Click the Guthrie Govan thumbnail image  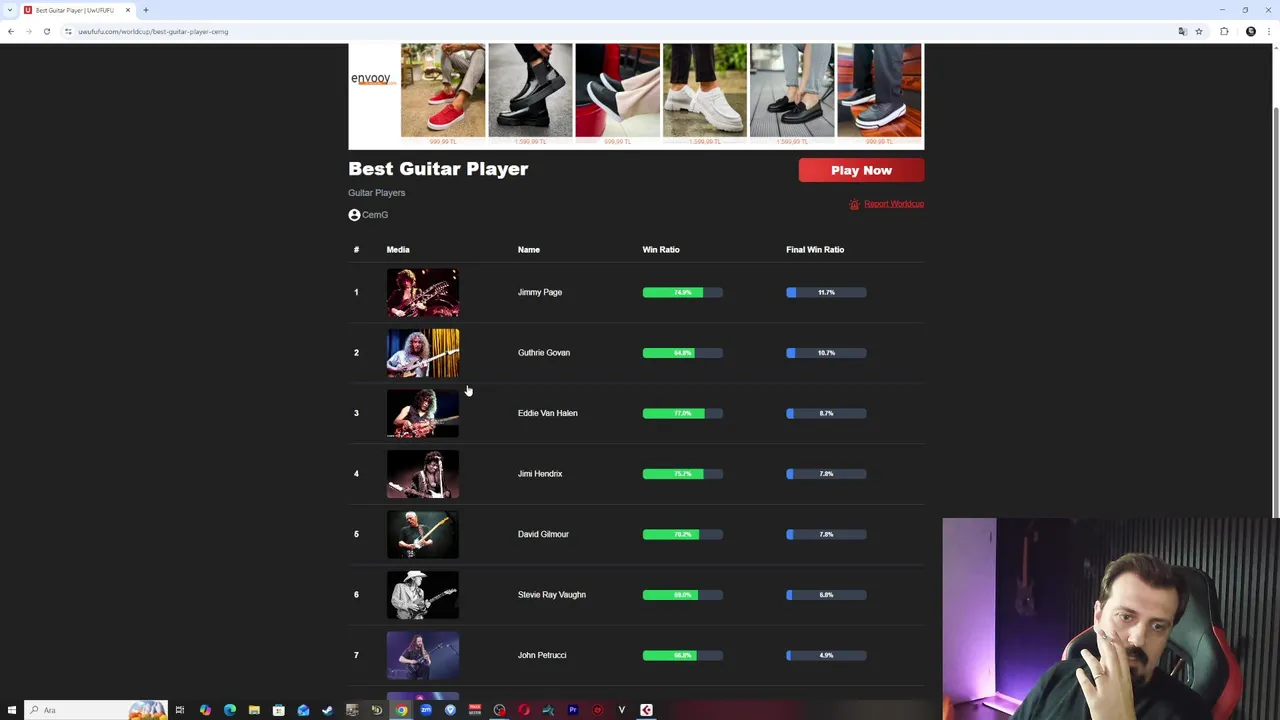coord(423,353)
